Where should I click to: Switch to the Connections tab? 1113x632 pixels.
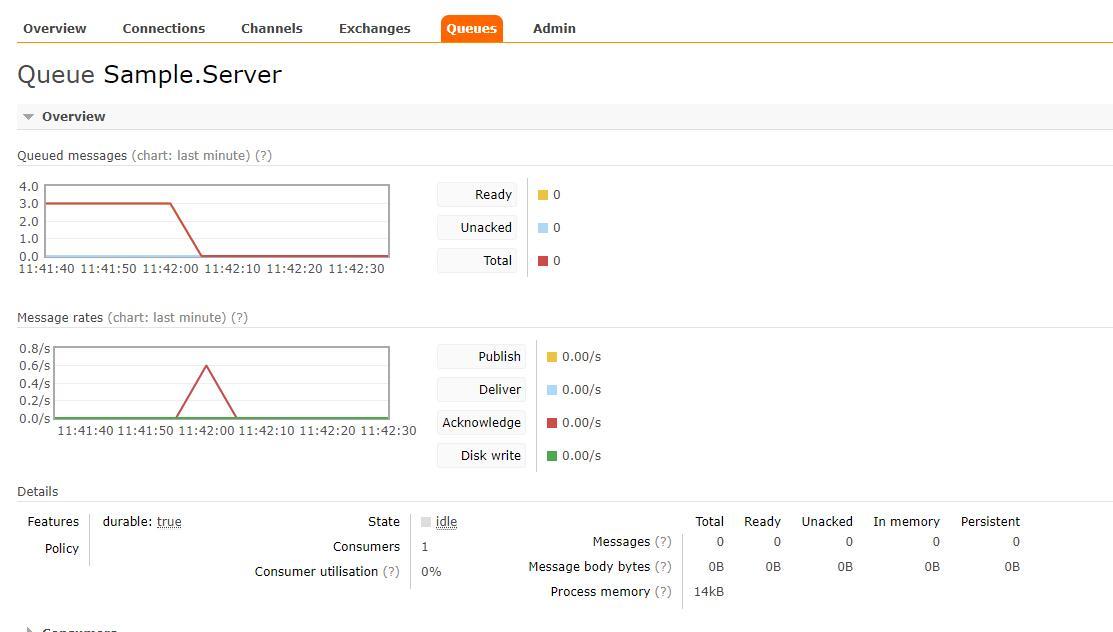pyautogui.click(x=163, y=28)
